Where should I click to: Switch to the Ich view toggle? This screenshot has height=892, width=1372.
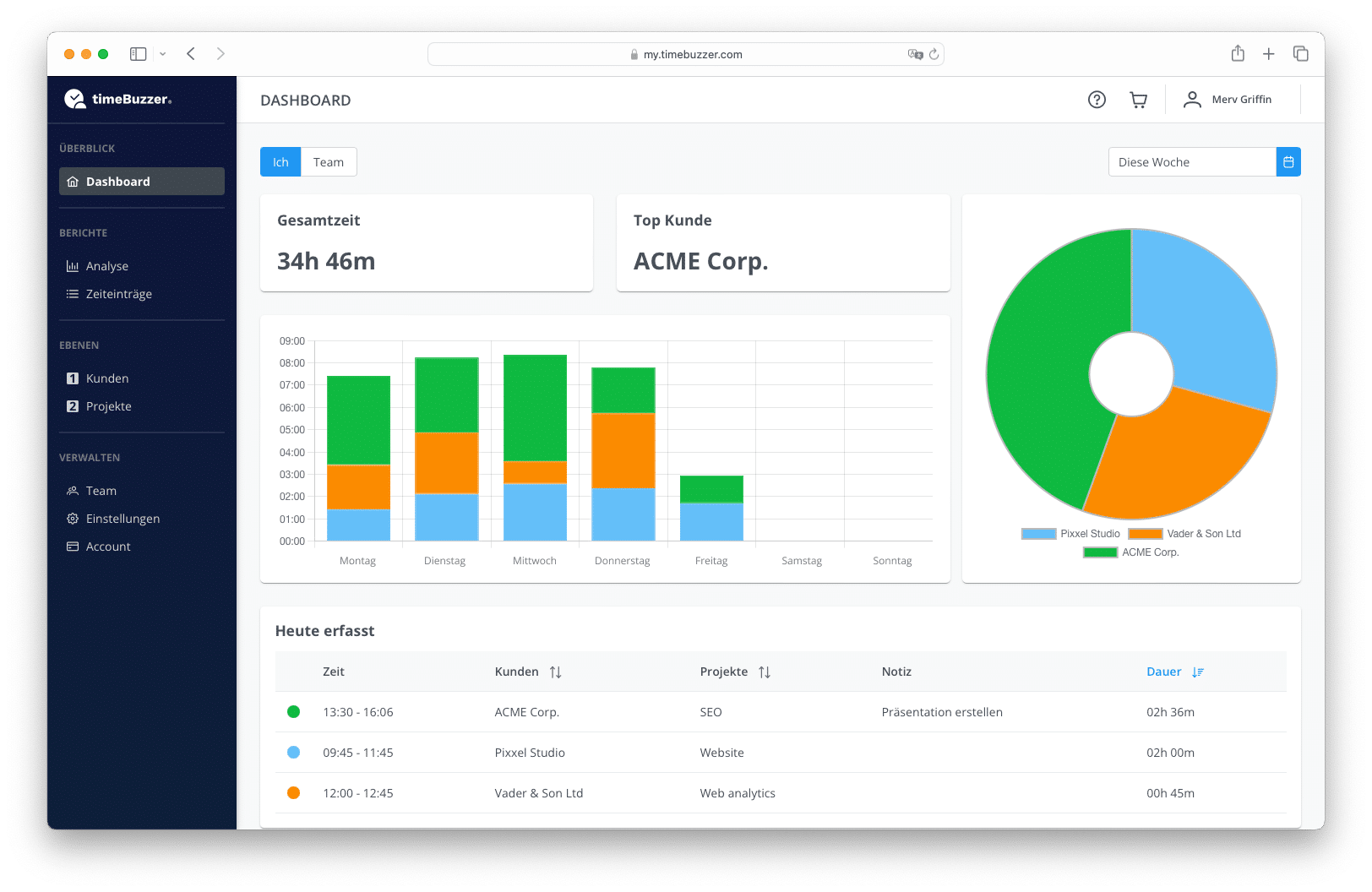(x=280, y=162)
